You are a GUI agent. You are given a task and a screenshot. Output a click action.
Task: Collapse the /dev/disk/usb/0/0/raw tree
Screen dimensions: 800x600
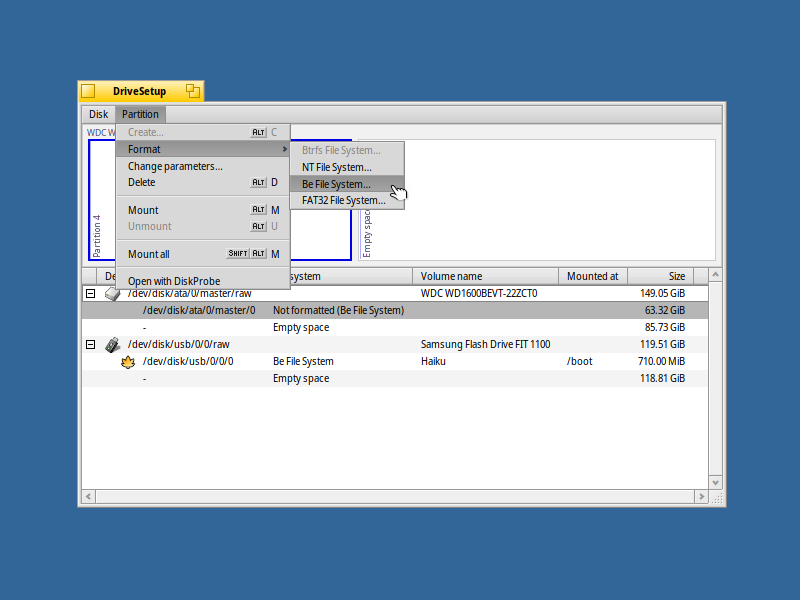tap(90, 344)
